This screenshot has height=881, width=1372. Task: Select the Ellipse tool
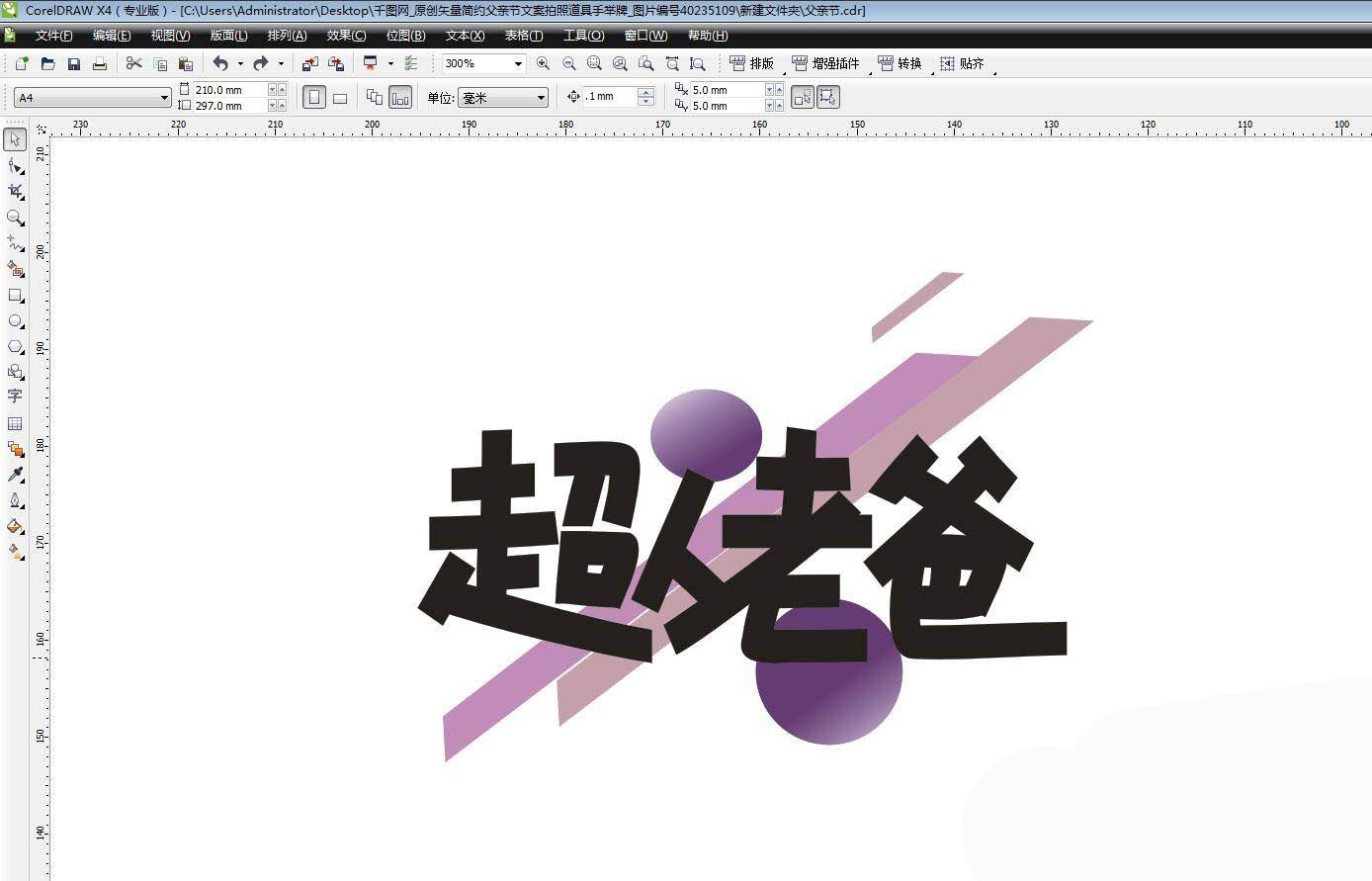coord(14,321)
